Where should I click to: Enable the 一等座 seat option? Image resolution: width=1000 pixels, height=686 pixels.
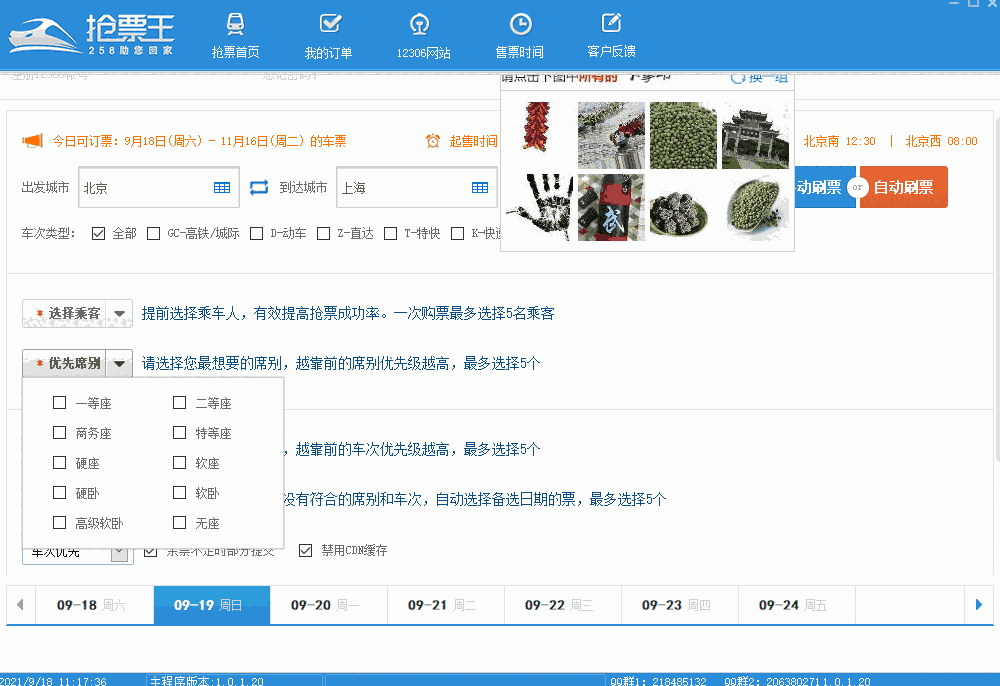[x=59, y=402]
